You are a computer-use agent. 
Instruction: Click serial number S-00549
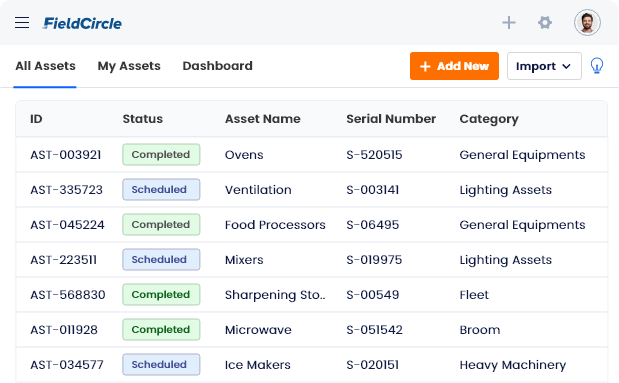pos(373,295)
